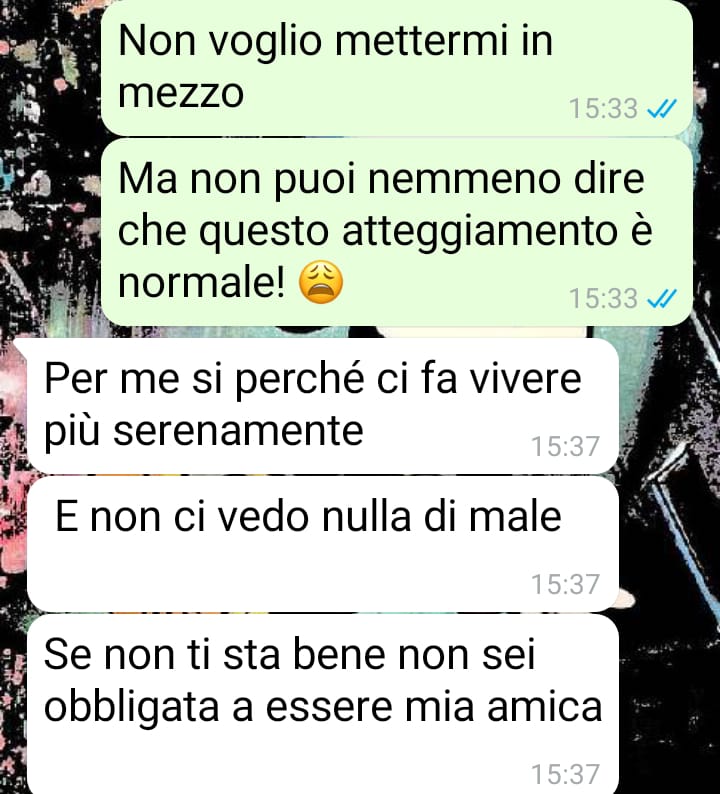The width and height of the screenshot is (720, 794).
Task: Select the 'E non ci vedo nulla di male' bubble
Action: point(323,544)
